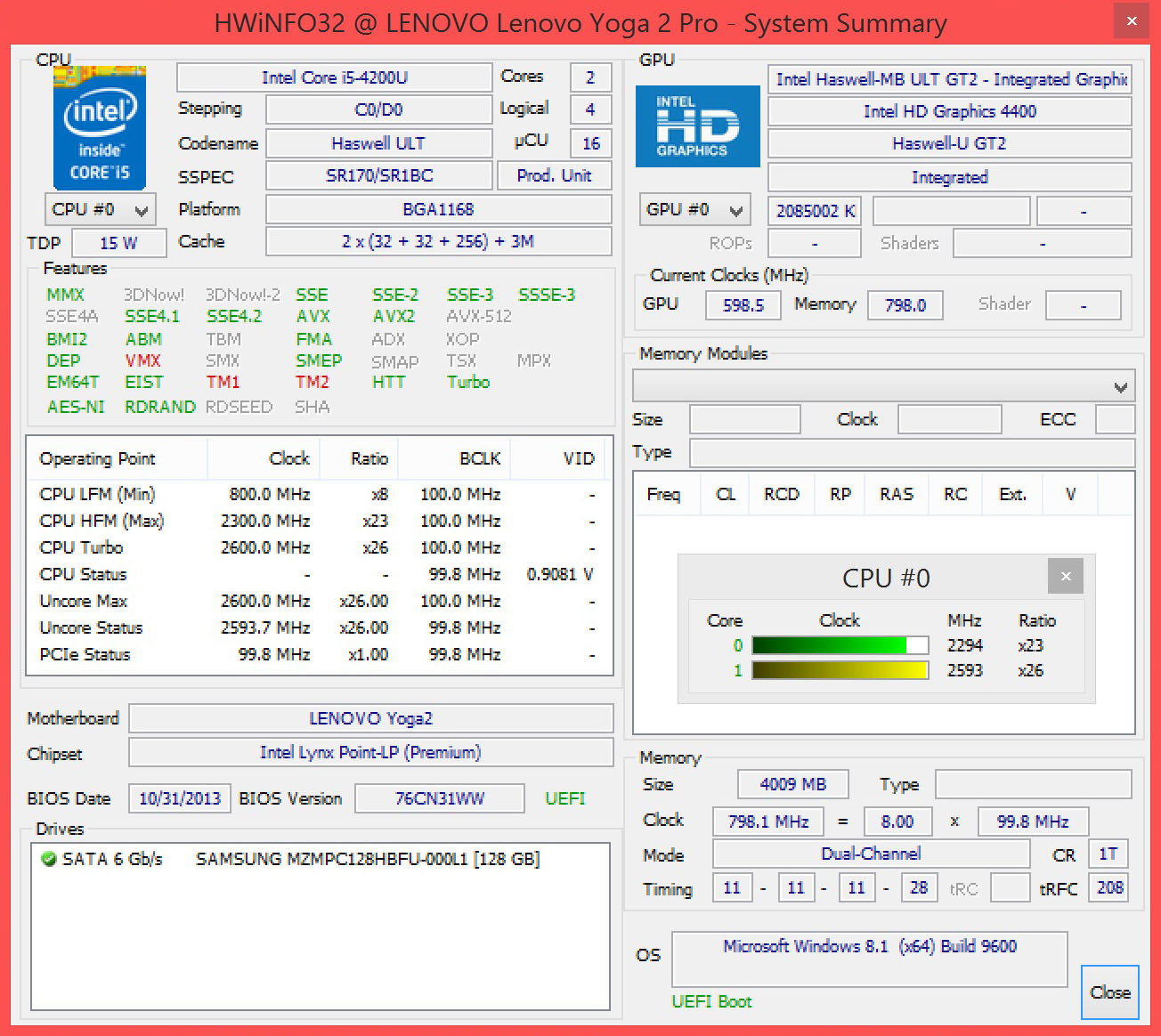Click the BIOS Date field 10/31/2013
The width and height of the screenshot is (1161, 1036).
point(180,798)
